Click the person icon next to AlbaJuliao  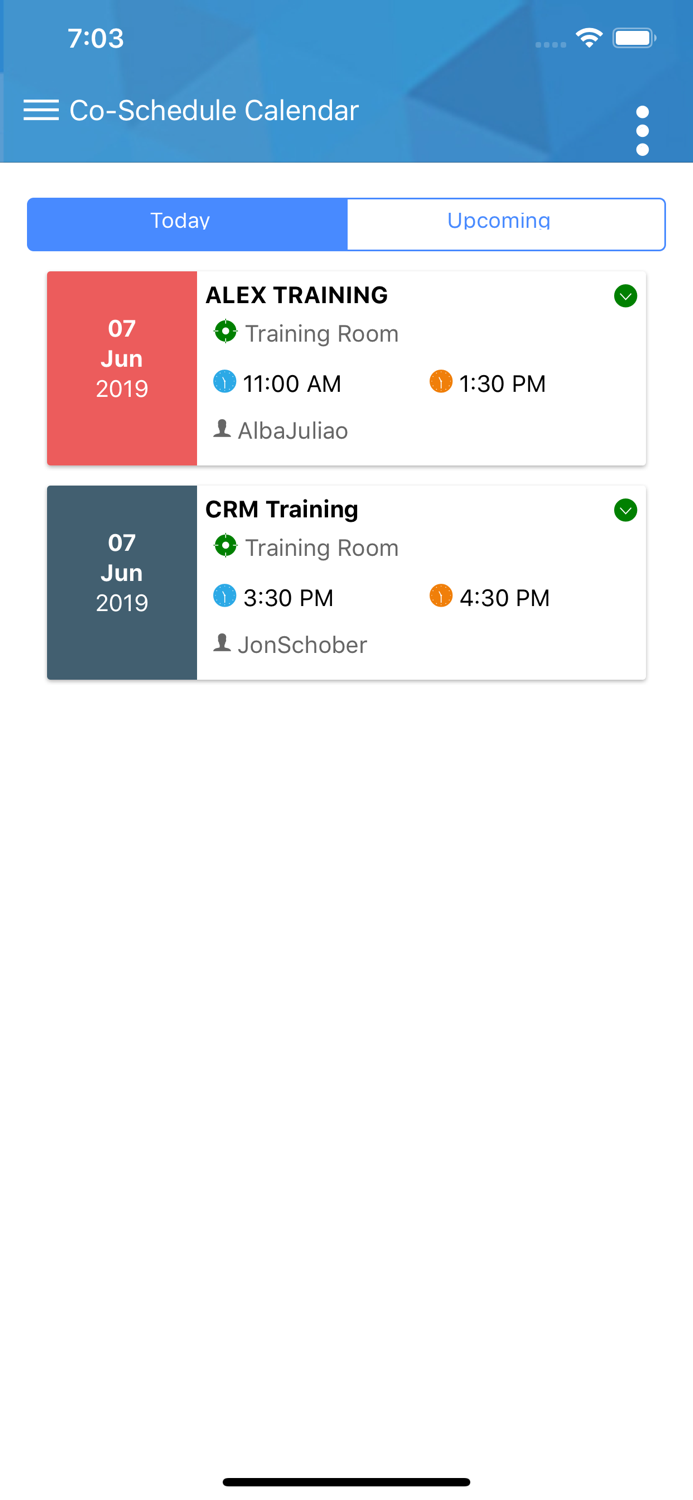click(x=222, y=429)
